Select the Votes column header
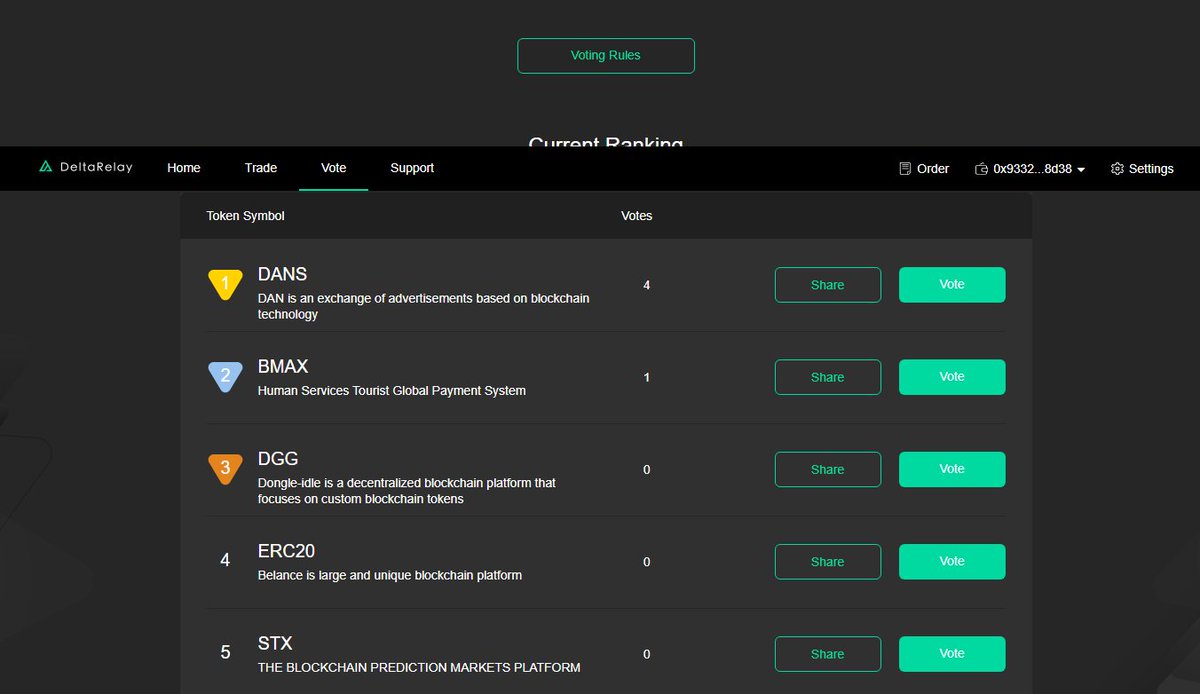Image resolution: width=1200 pixels, height=694 pixels. [x=636, y=215]
